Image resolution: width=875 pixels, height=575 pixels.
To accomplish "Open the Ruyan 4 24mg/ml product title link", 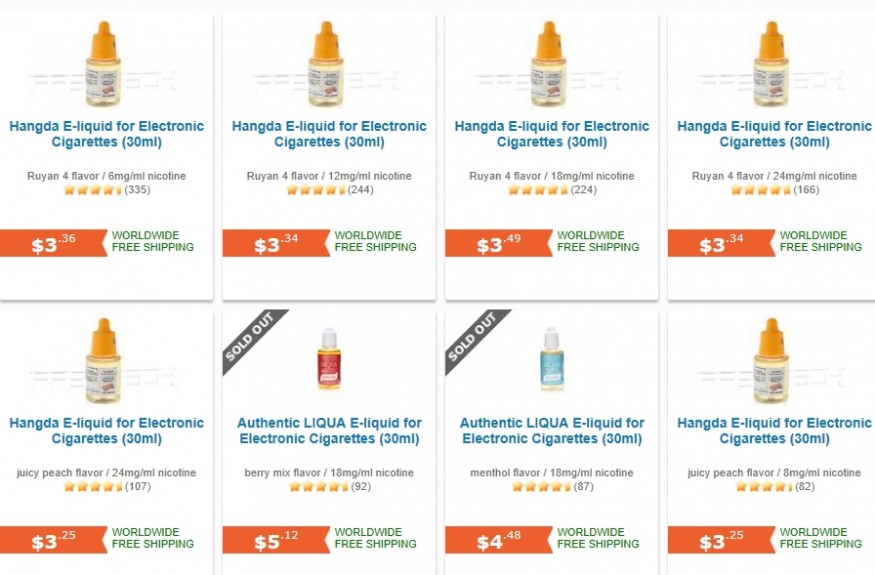I will coord(774,134).
